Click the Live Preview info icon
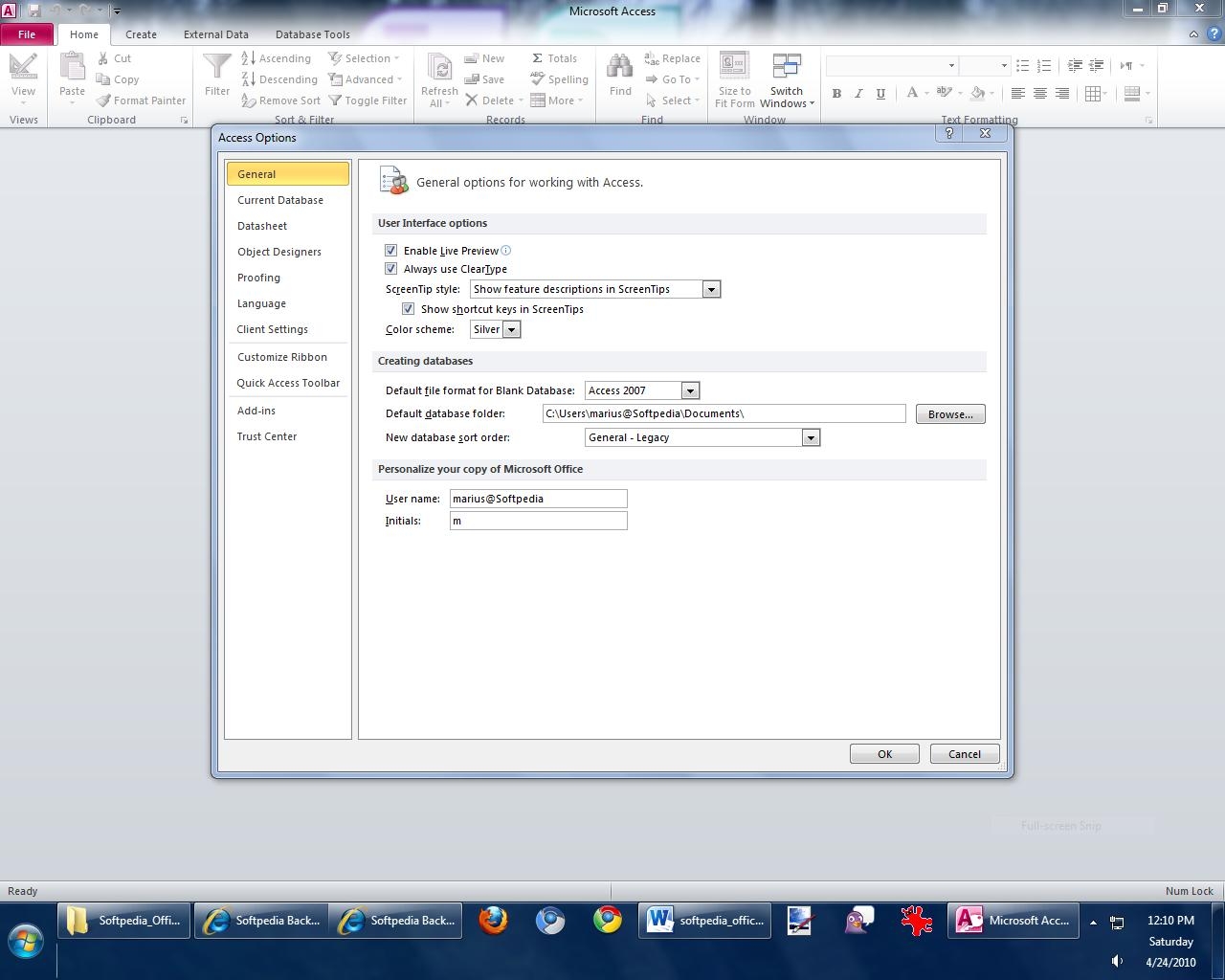 [506, 251]
